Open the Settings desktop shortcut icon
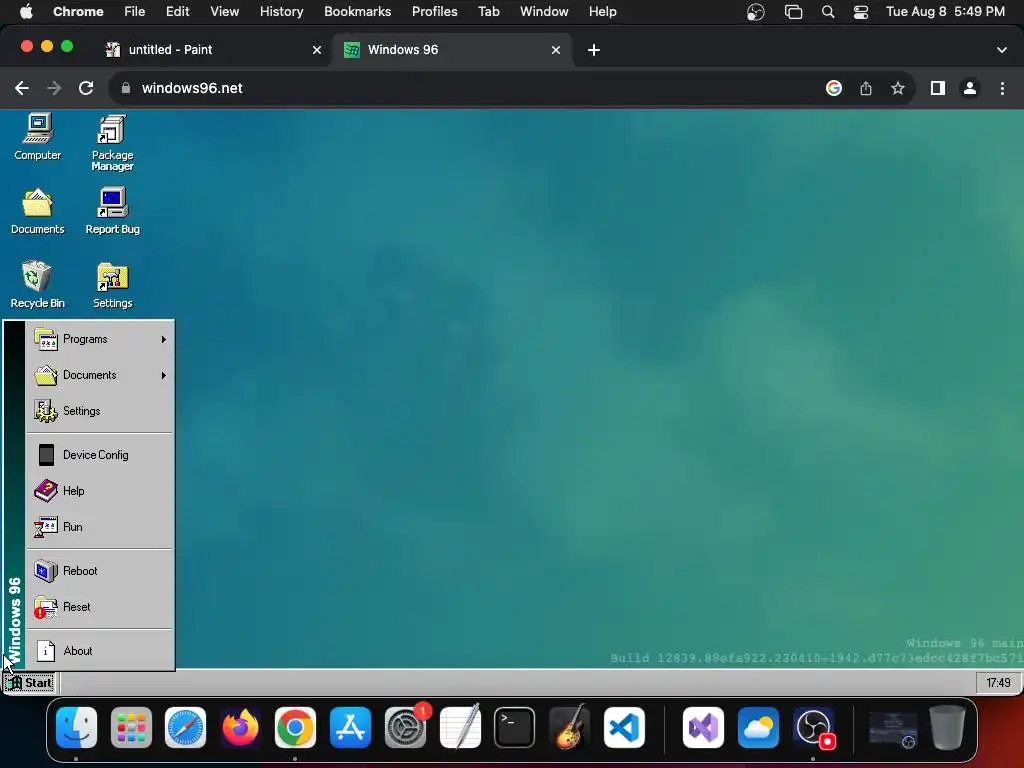This screenshot has height=768, width=1024. click(112, 285)
